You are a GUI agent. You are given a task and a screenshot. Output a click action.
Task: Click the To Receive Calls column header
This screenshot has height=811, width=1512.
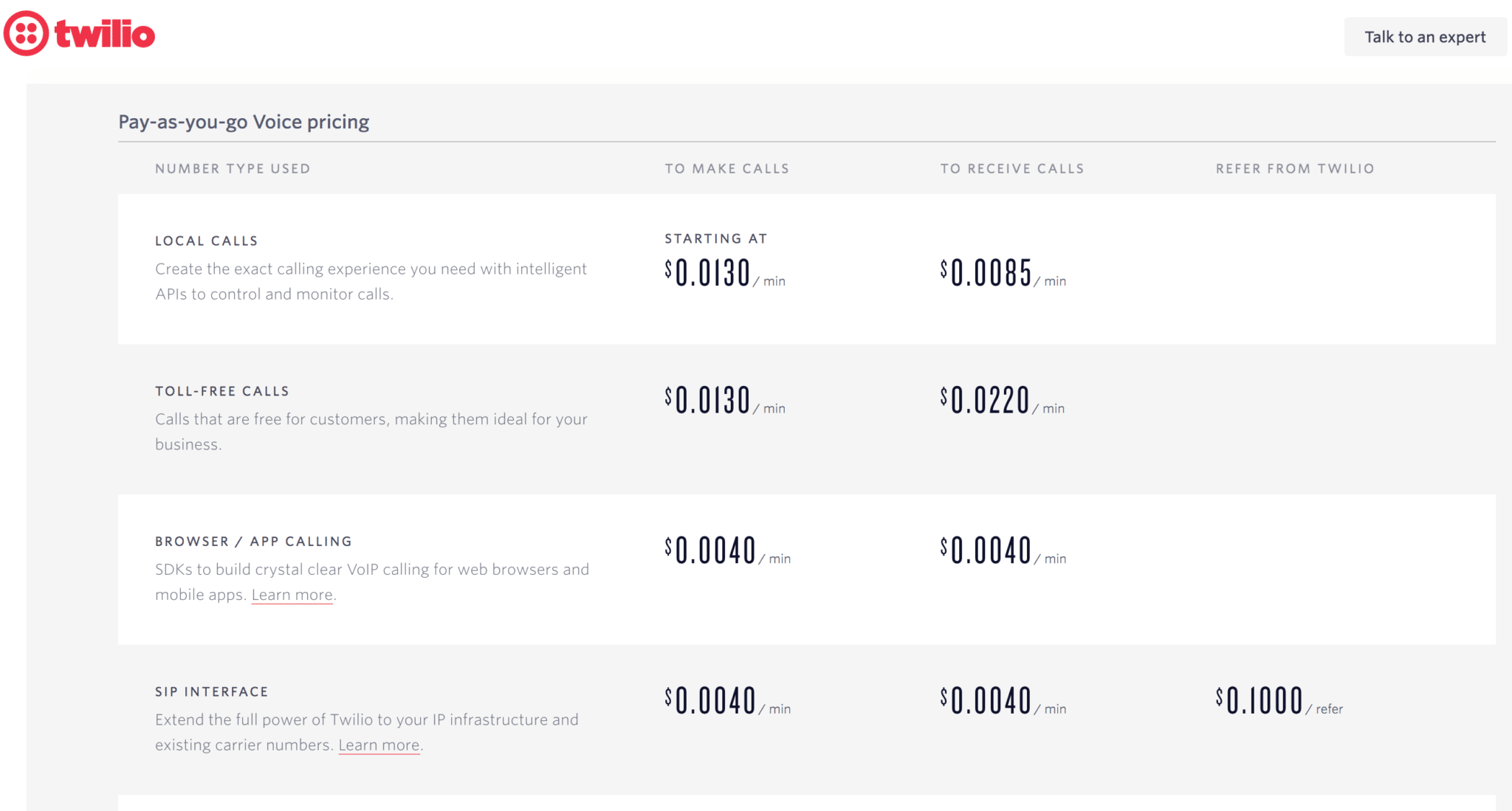1012,168
